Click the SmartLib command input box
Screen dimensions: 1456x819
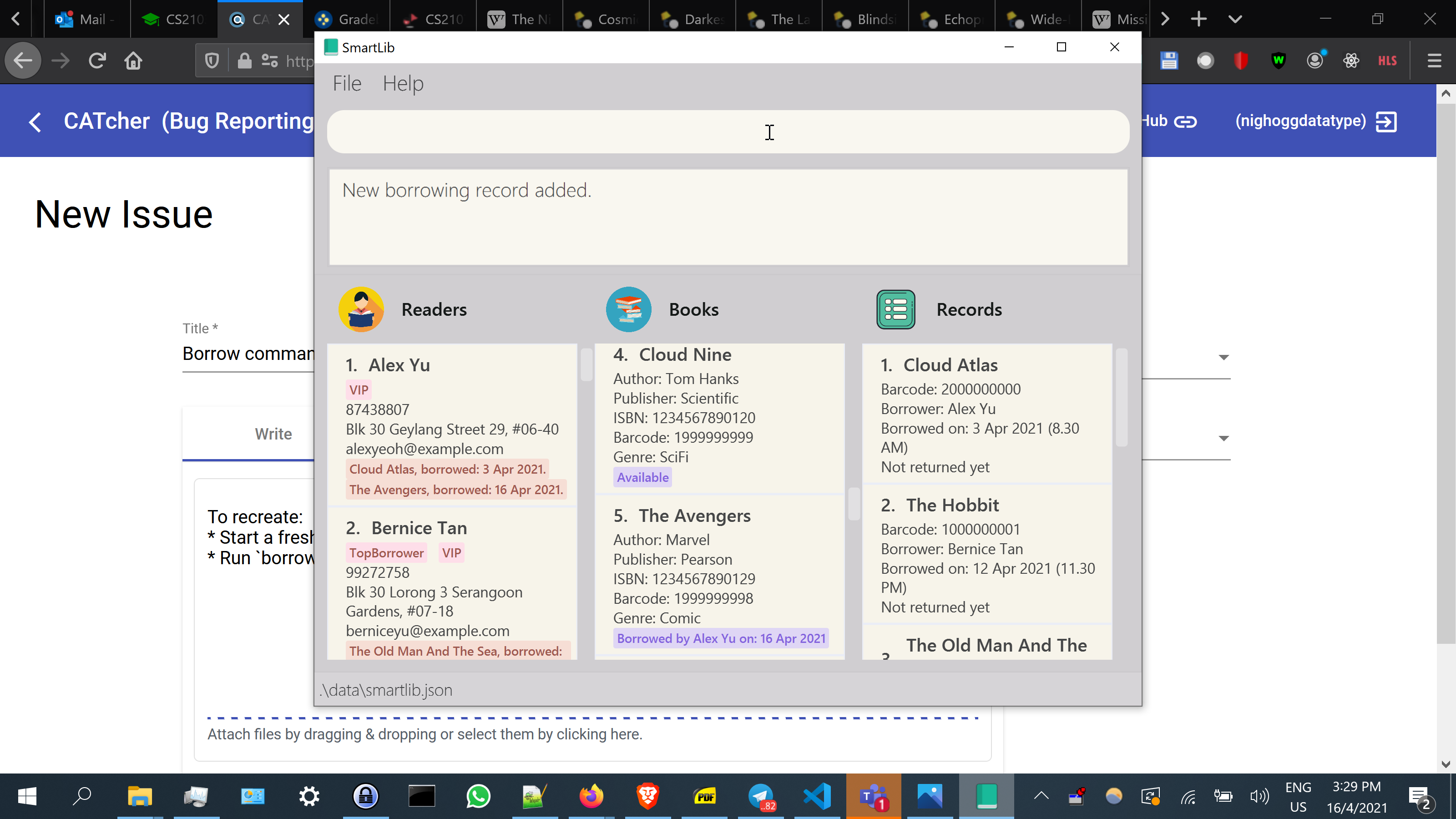tap(728, 131)
